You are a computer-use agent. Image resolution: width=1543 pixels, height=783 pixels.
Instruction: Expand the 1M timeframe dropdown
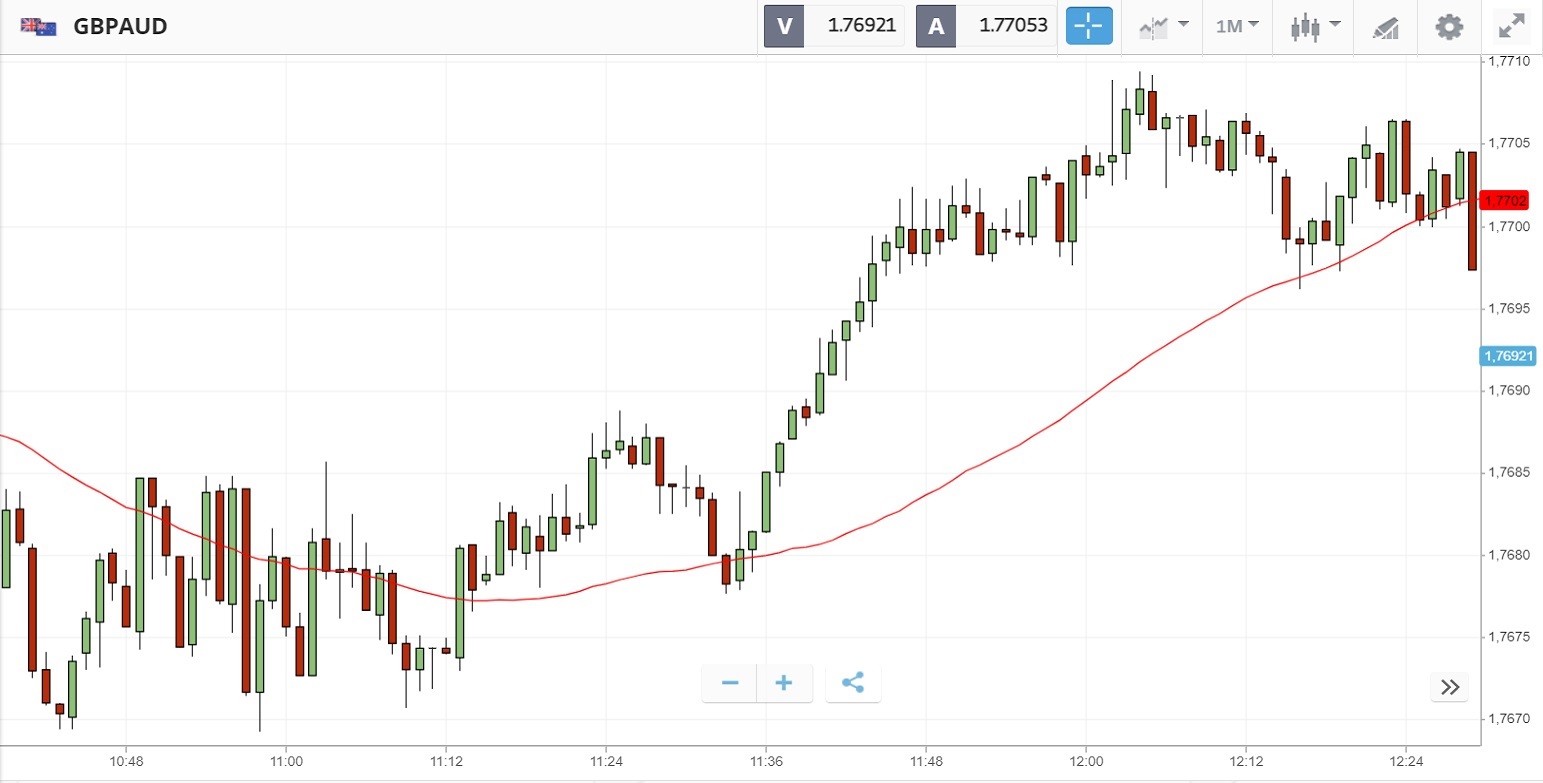[x=1237, y=26]
